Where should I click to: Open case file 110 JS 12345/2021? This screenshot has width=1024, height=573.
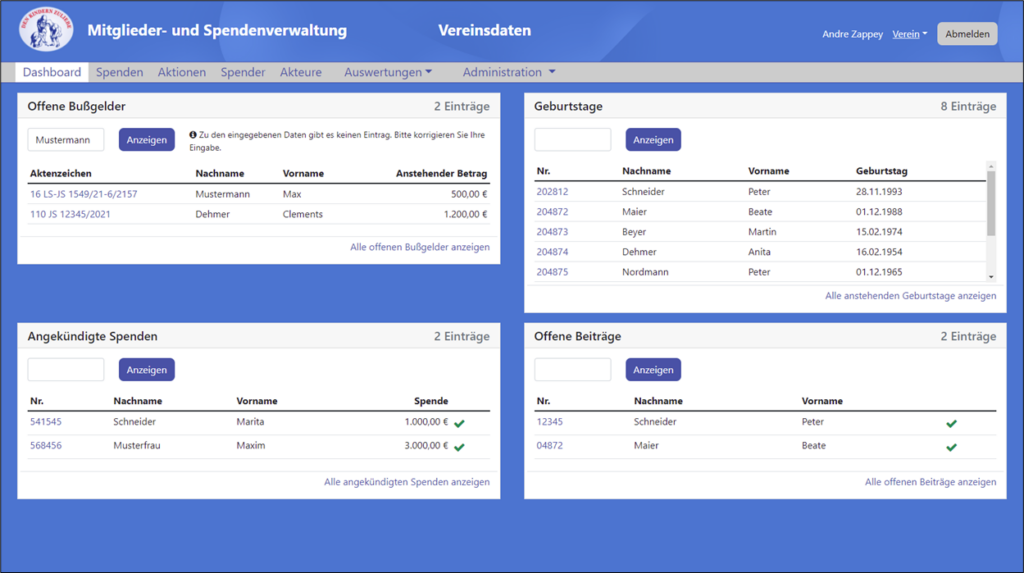pos(70,214)
